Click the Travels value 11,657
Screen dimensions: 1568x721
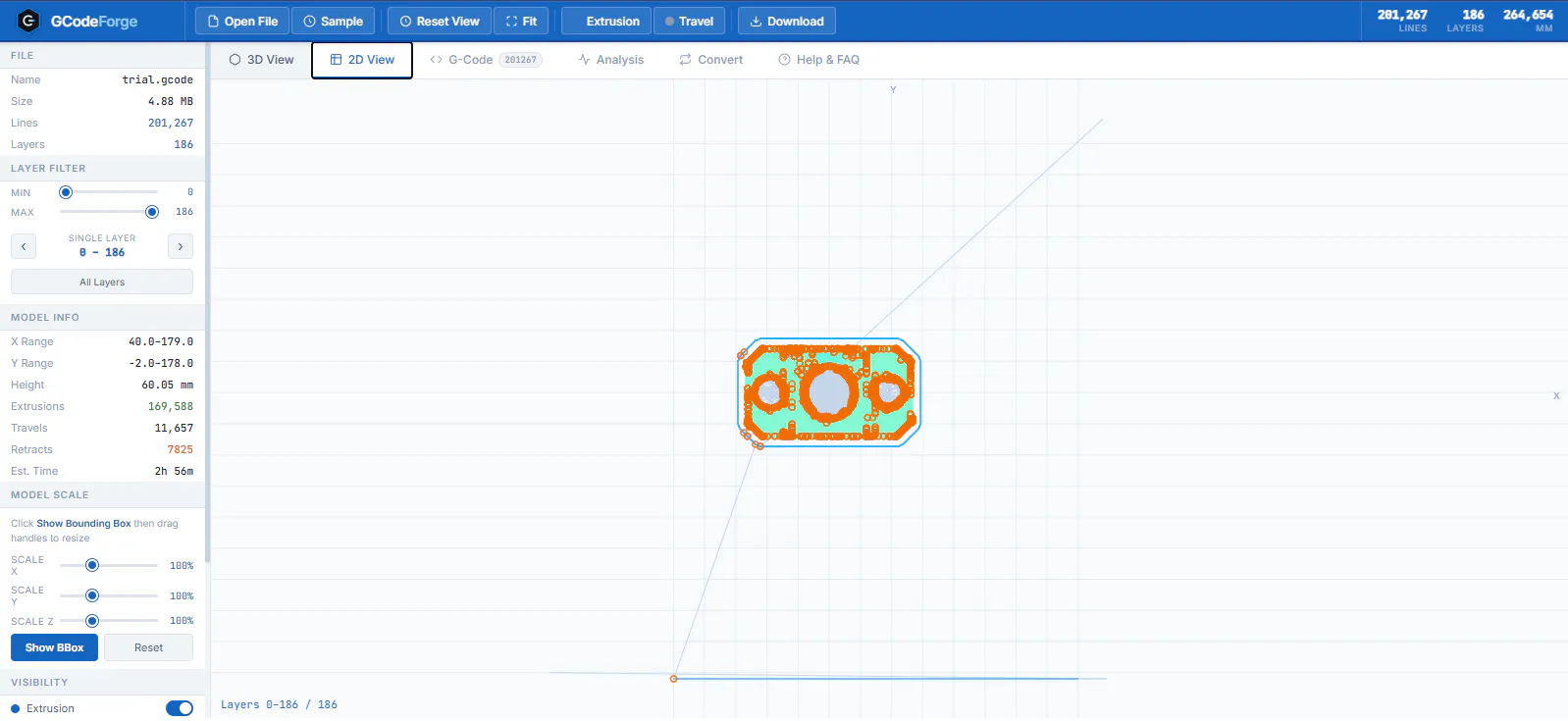[x=174, y=429]
